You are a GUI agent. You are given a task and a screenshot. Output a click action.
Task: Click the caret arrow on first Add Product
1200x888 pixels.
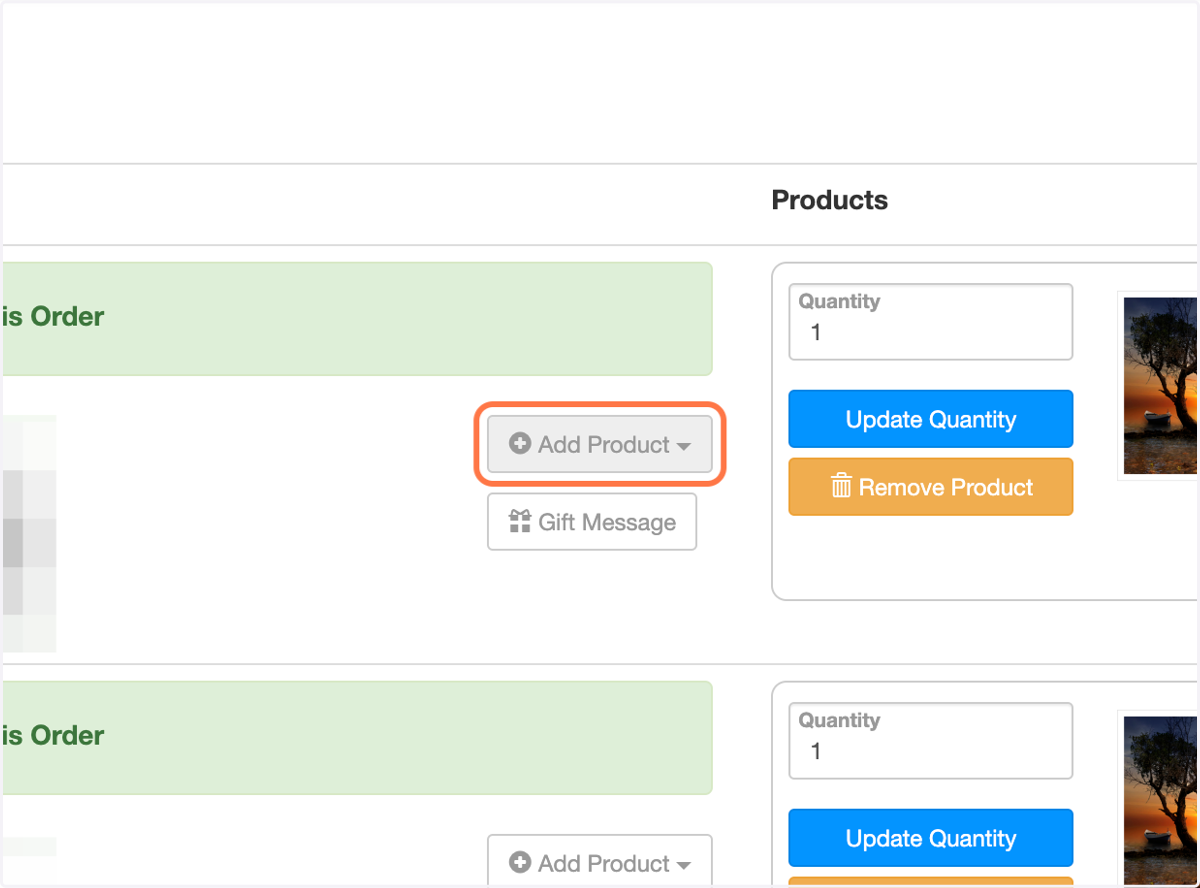[684, 447]
